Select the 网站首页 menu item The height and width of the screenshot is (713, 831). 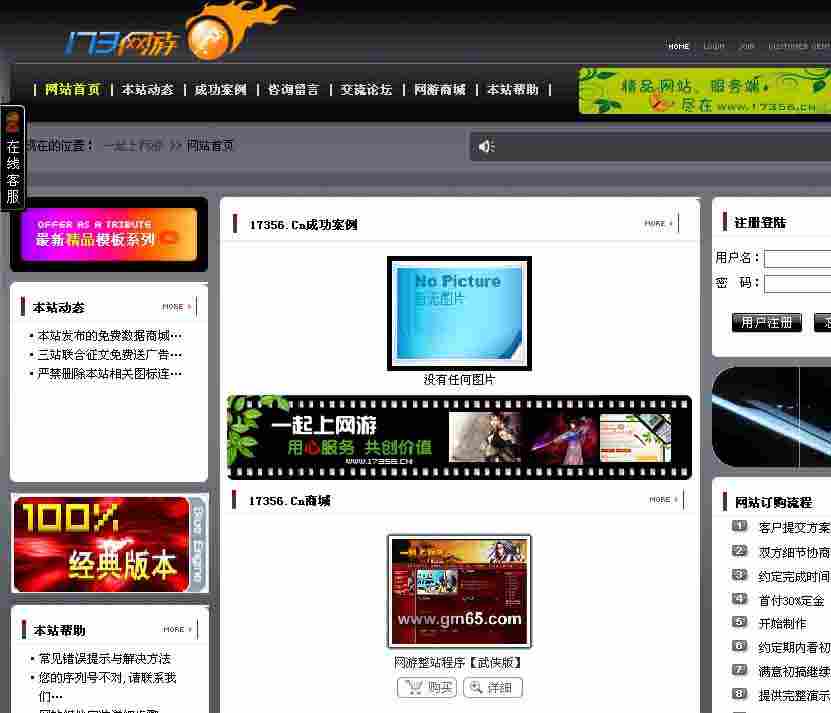tap(68, 89)
